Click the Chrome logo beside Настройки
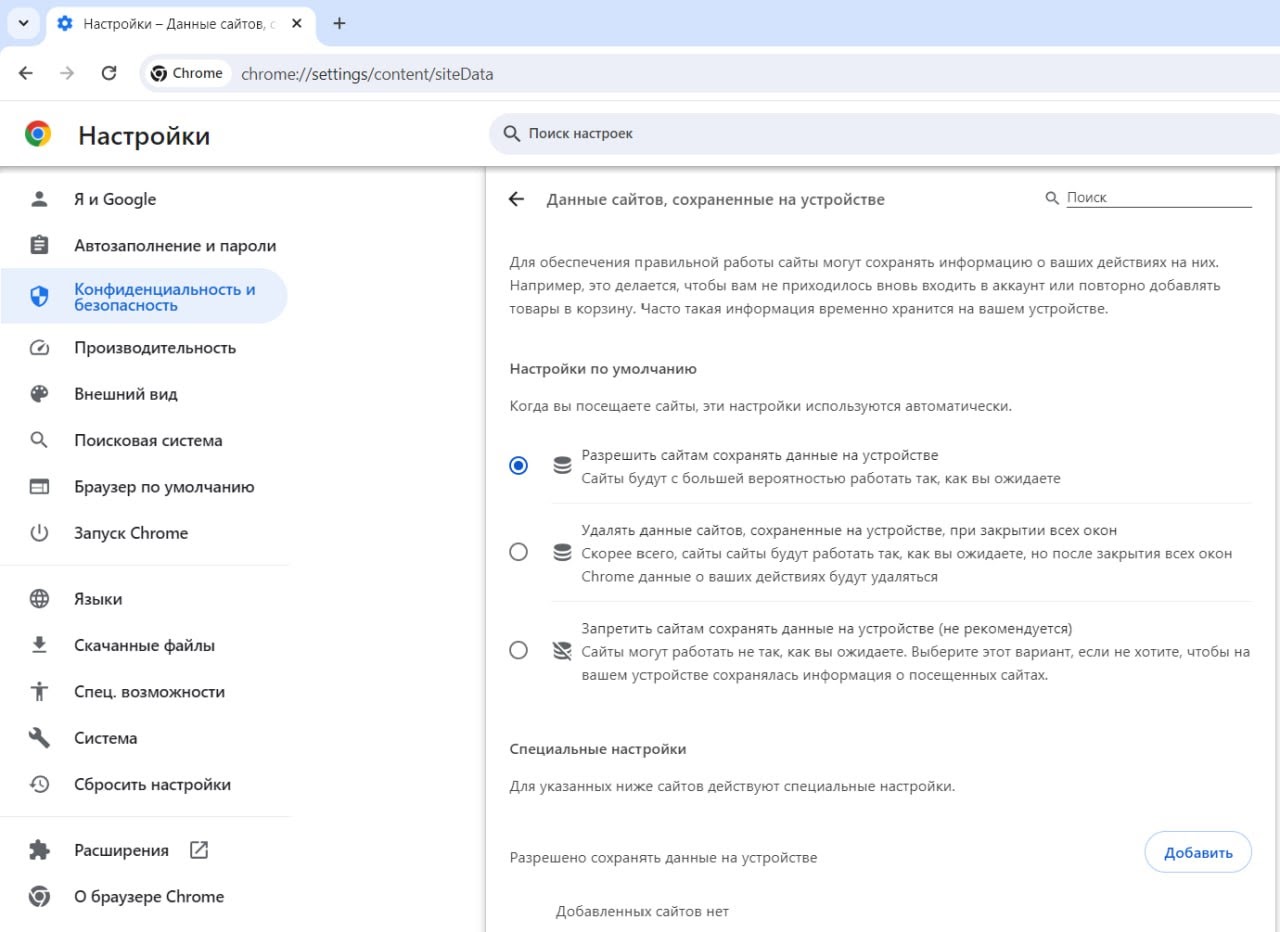1280x932 pixels. (x=38, y=134)
